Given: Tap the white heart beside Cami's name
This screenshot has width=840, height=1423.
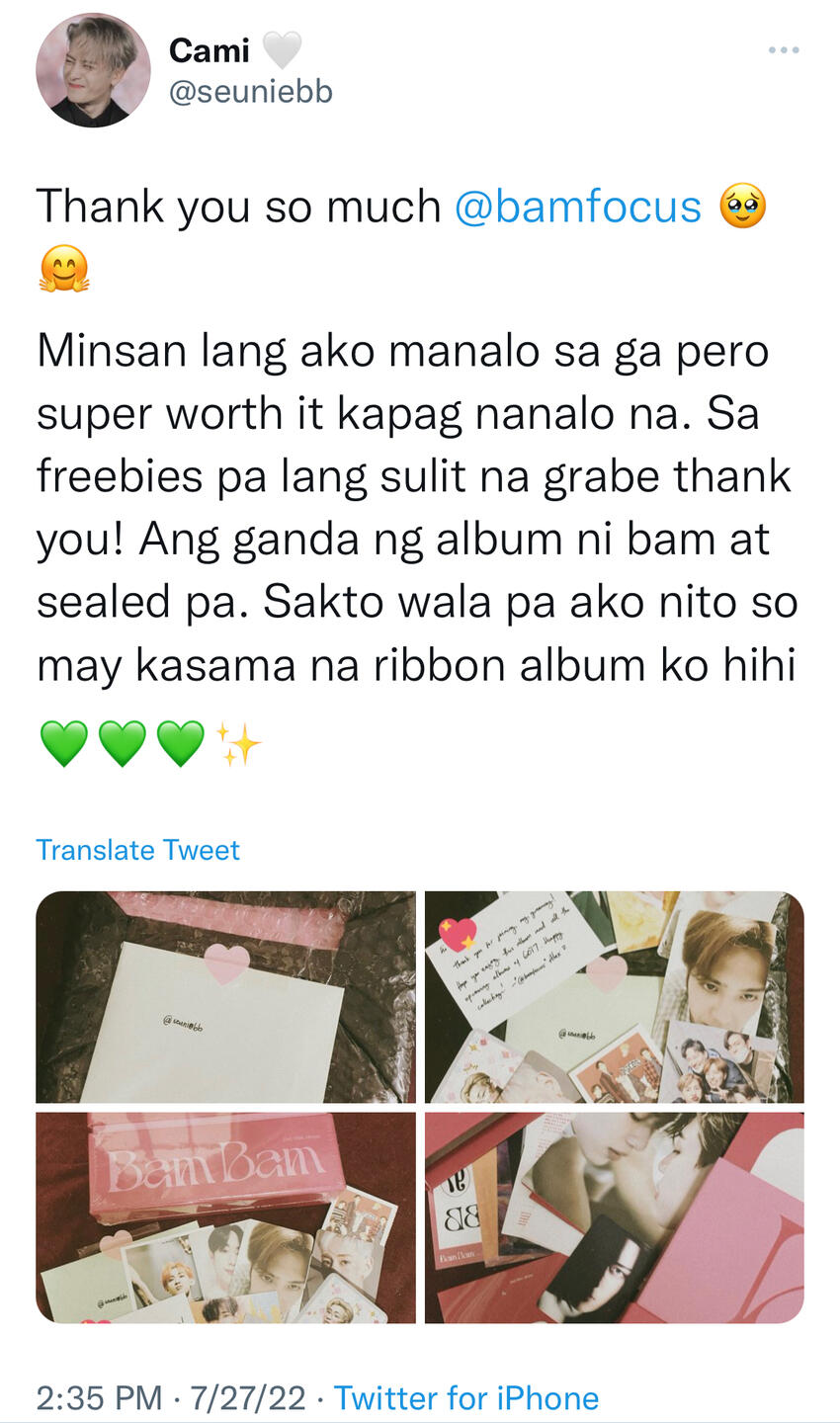Looking at the screenshot, I should click(x=282, y=49).
